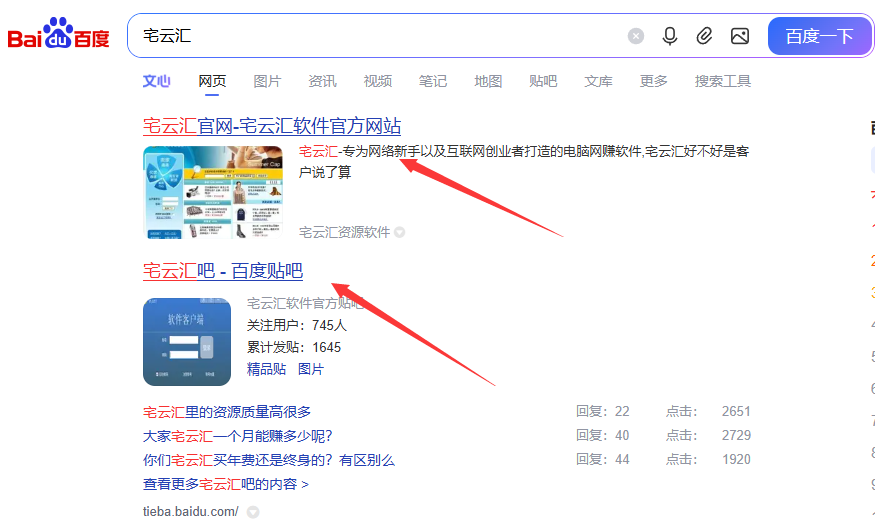Clear the search box with the X icon

pos(636,36)
